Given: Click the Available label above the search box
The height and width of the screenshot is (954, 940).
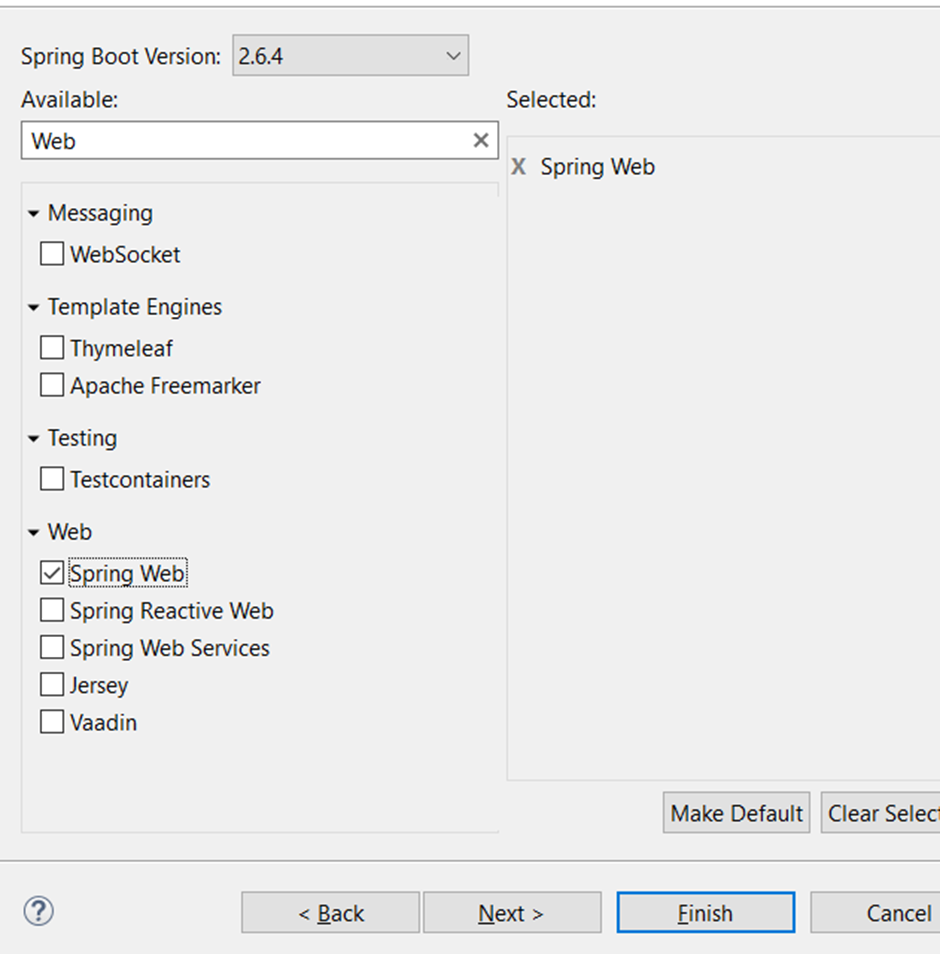Looking at the screenshot, I should 69,99.
